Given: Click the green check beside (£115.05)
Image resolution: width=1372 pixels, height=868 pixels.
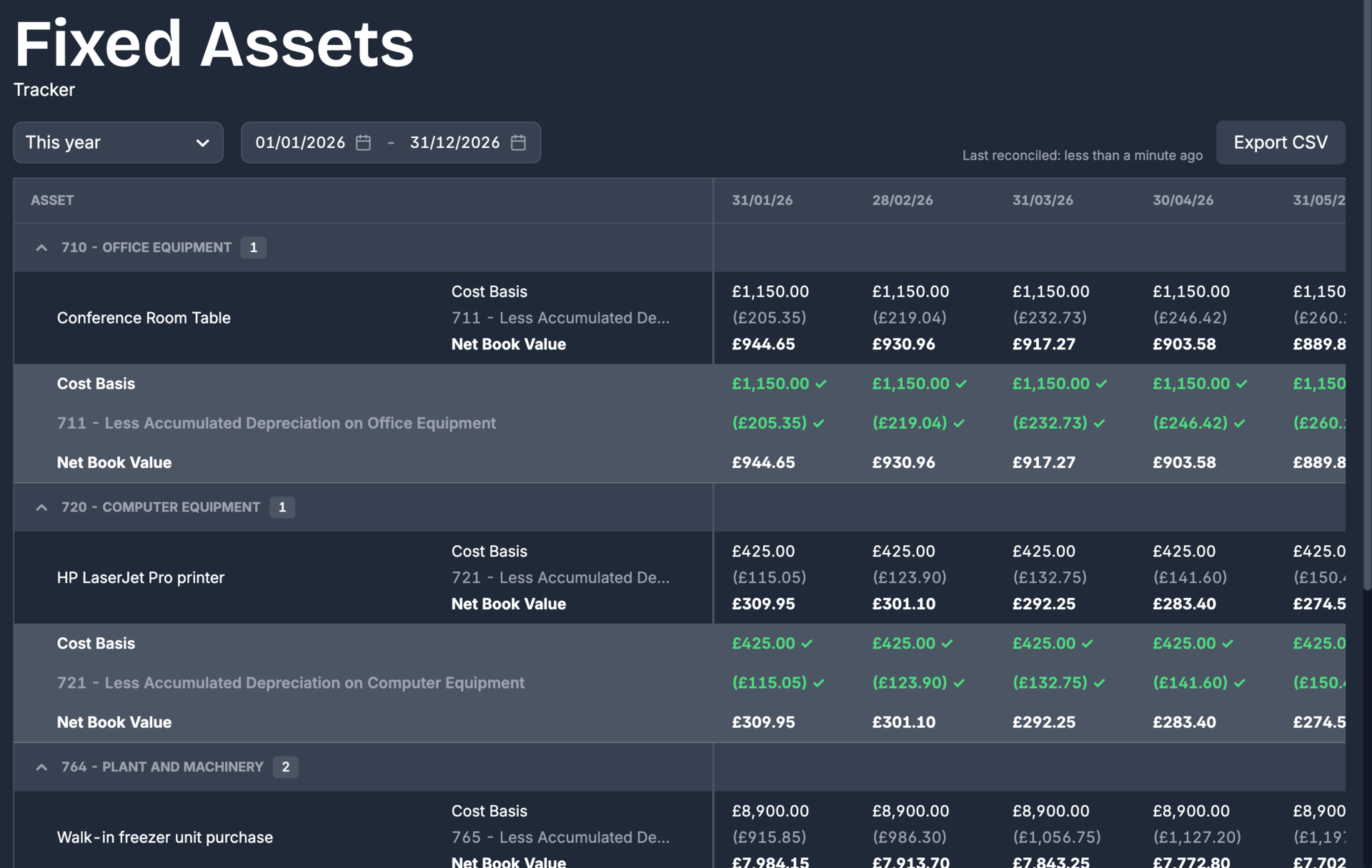Looking at the screenshot, I should coord(819,683).
